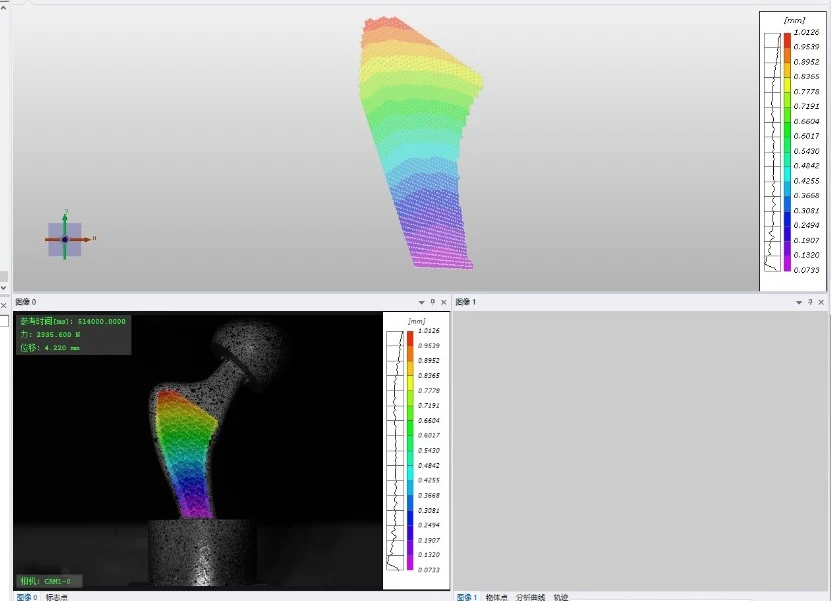Click the 位移: 4.220 mm overlay text
Image resolution: width=831 pixels, height=601 pixels.
click(x=50, y=348)
